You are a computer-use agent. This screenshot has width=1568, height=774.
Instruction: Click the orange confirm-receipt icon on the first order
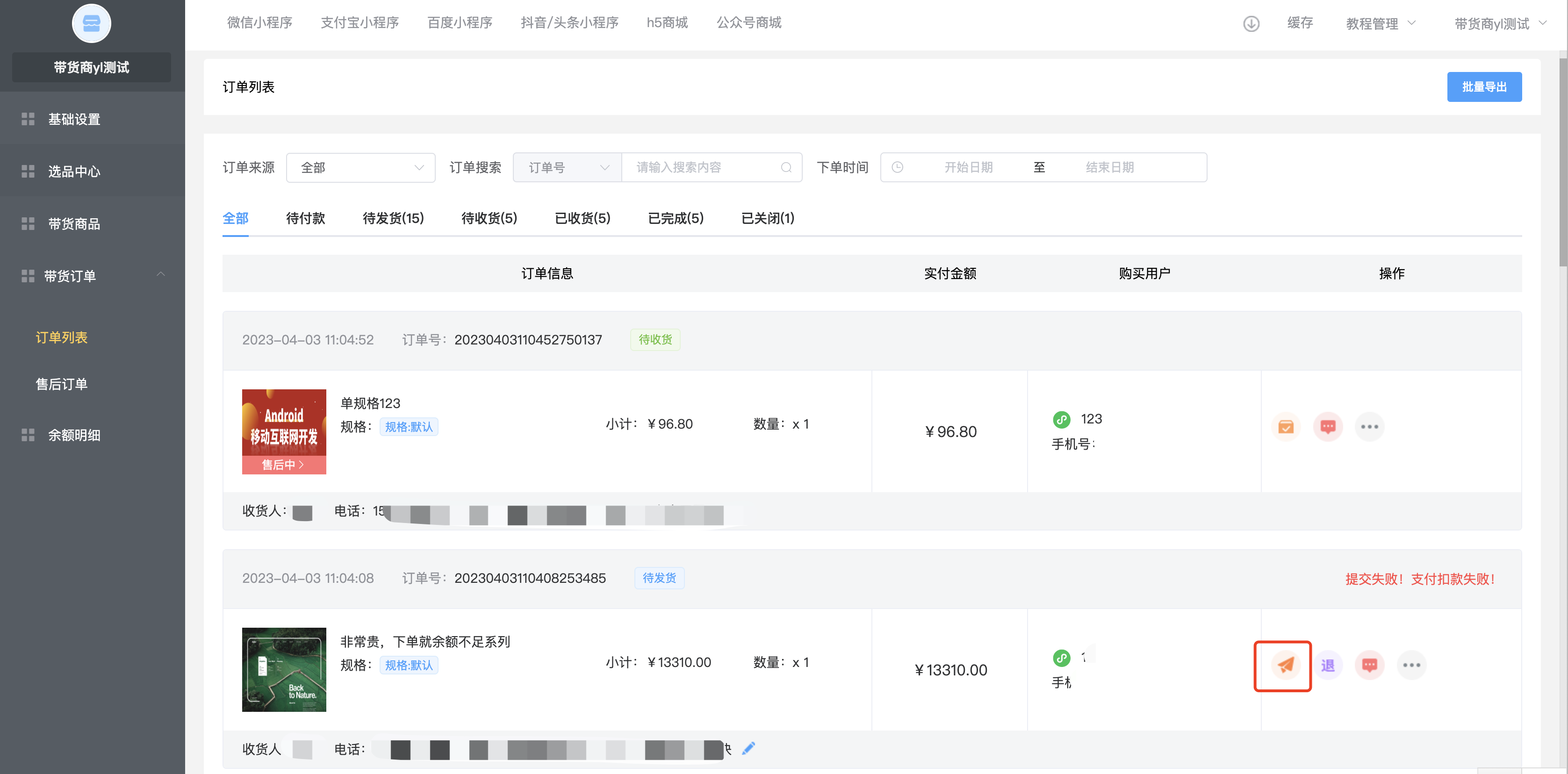(x=1286, y=427)
